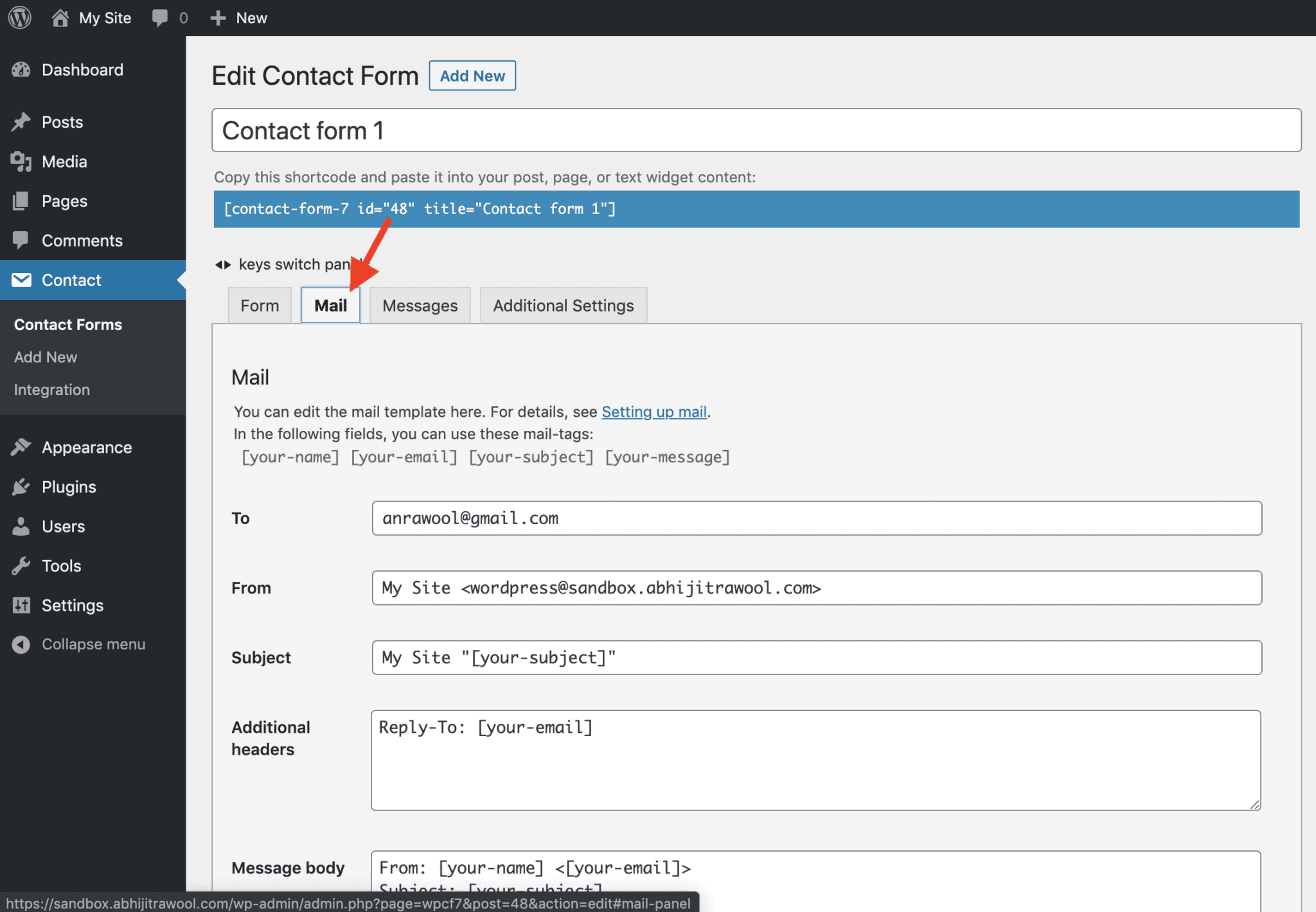Open My Site home icon

(x=60, y=17)
